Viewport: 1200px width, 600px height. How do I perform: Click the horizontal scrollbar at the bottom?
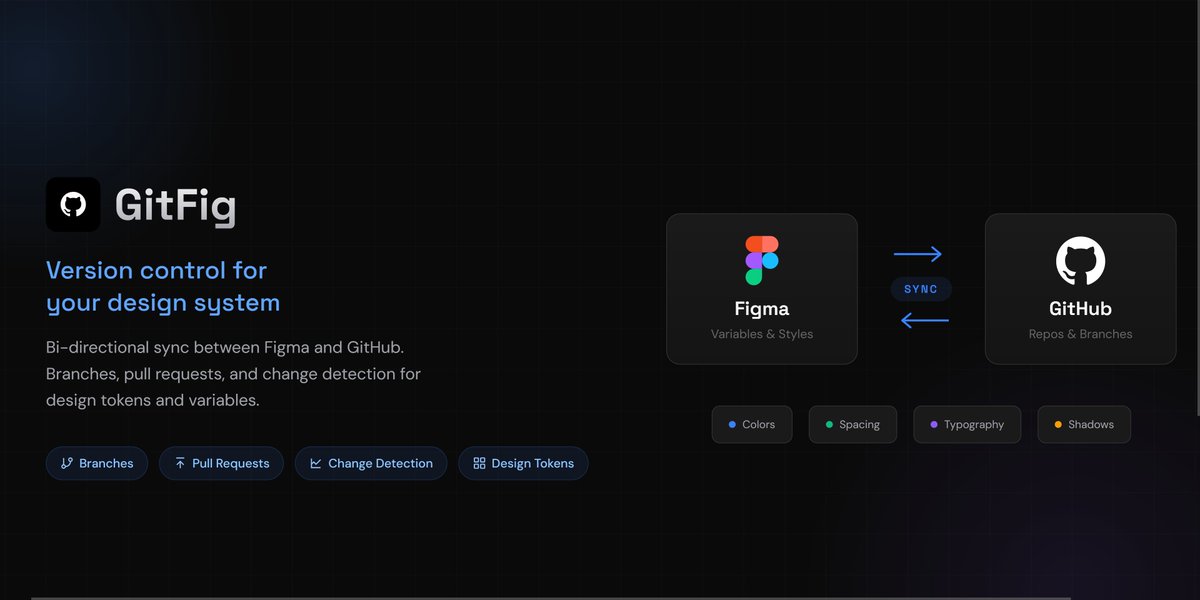click(550, 597)
